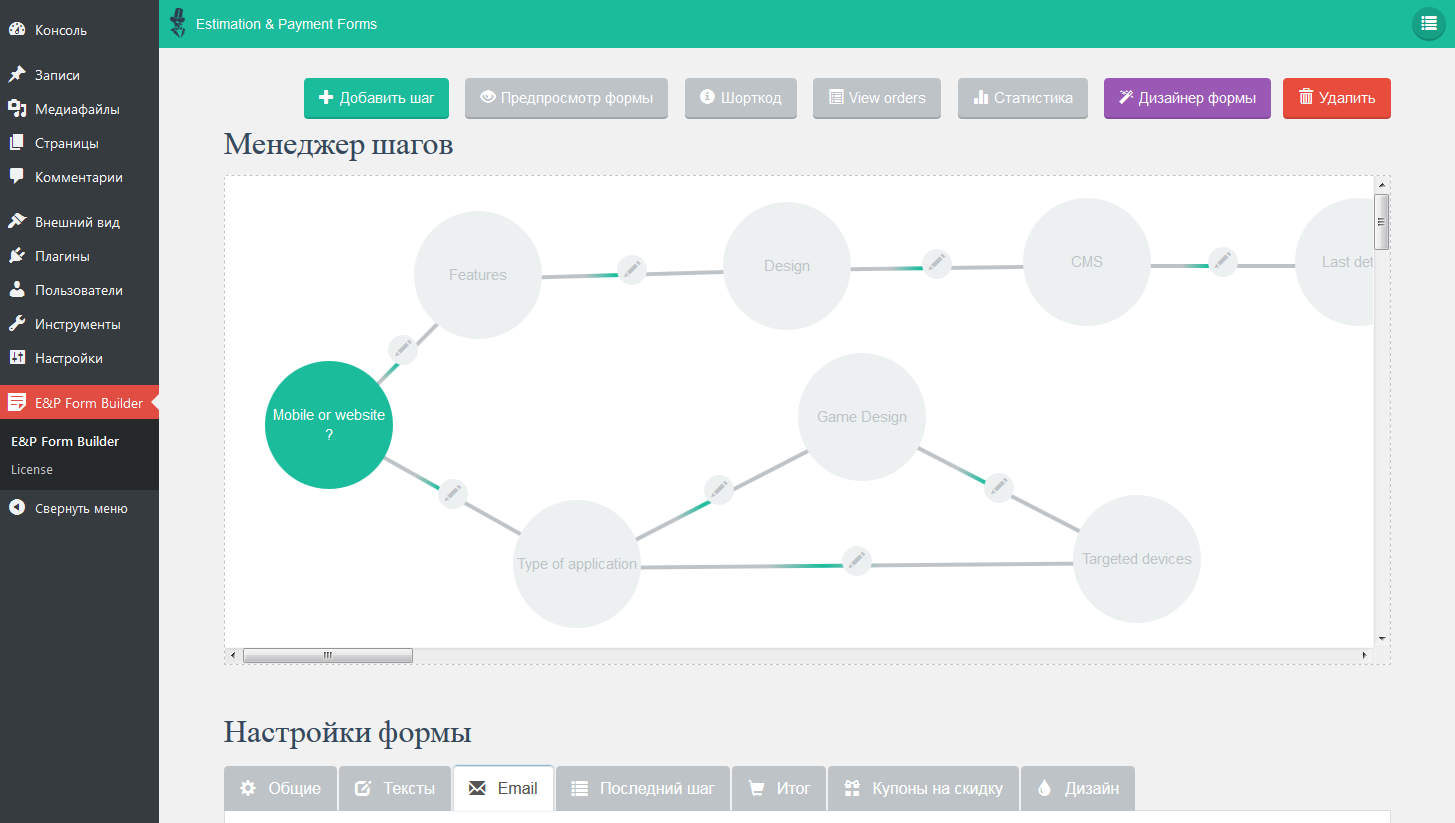1455x823 pixels.
Task: Click edit pencil between Game Design and Targeted devices
Action: (998, 488)
